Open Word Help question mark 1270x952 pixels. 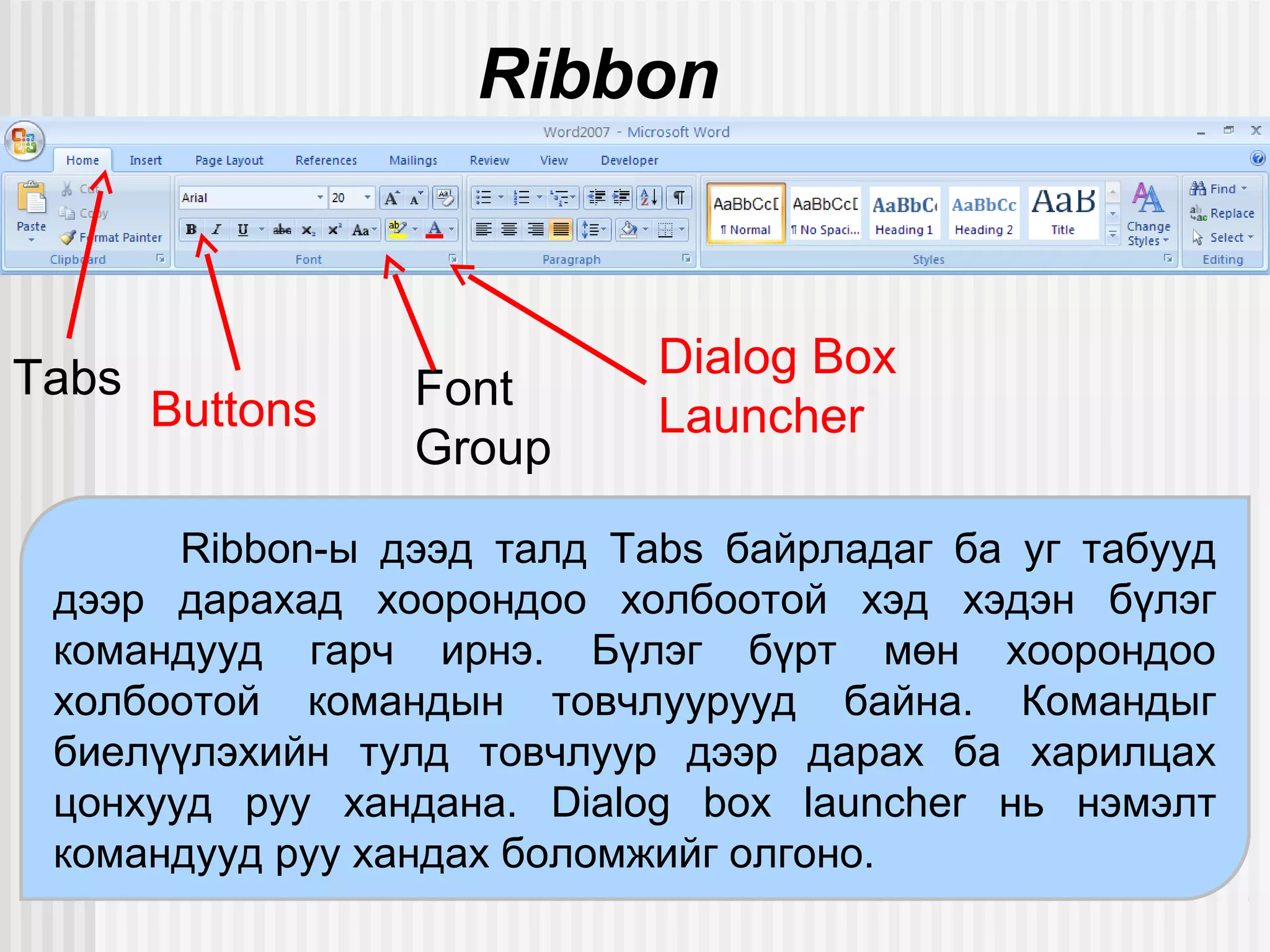point(1257,159)
